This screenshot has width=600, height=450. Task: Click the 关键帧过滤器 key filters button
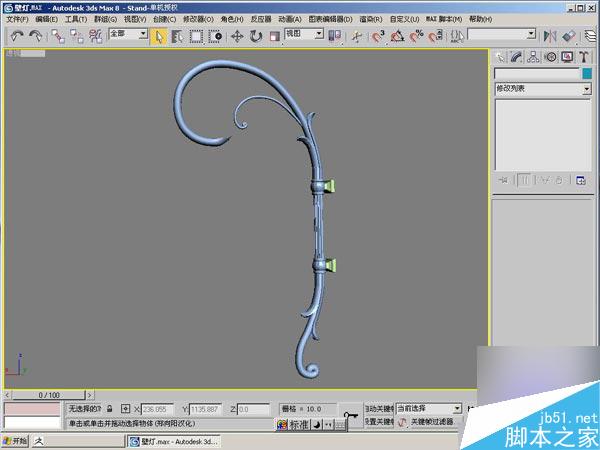pos(432,422)
